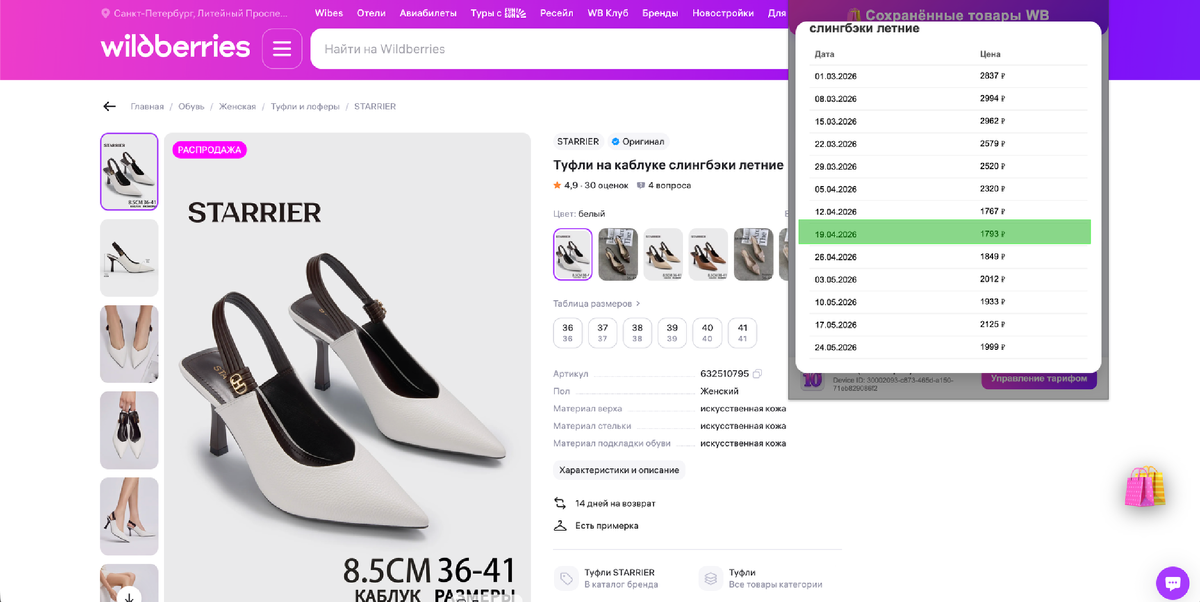Open the hamburger catalog menu

(x=282, y=48)
